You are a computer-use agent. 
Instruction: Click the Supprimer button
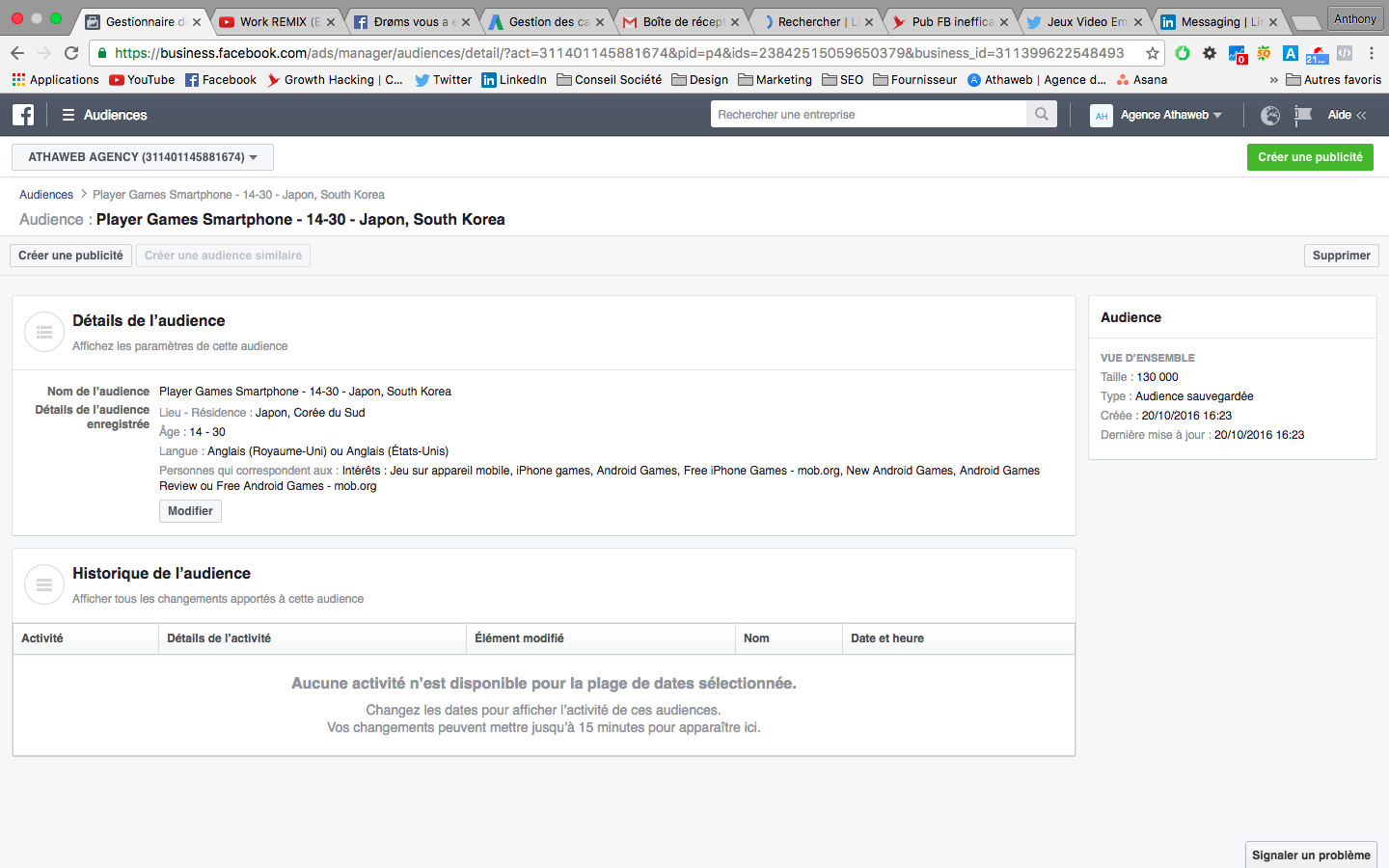(x=1341, y=256)
